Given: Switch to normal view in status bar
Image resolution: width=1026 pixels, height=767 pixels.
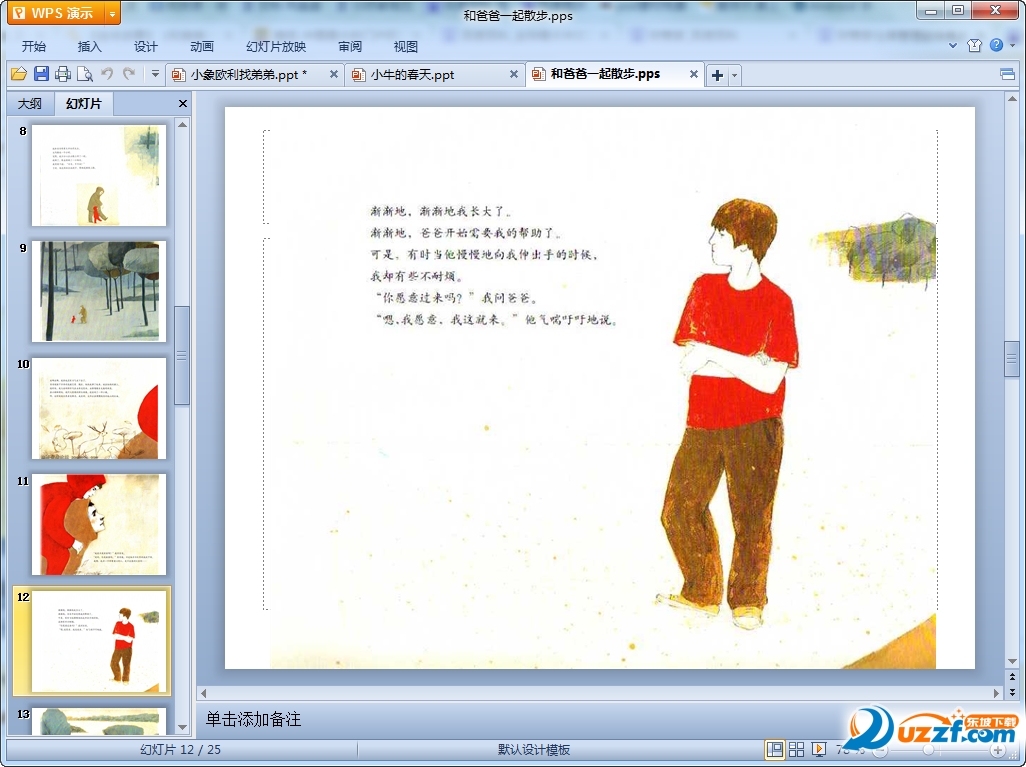Looking at the screenshot, I should tap(775, 749).
